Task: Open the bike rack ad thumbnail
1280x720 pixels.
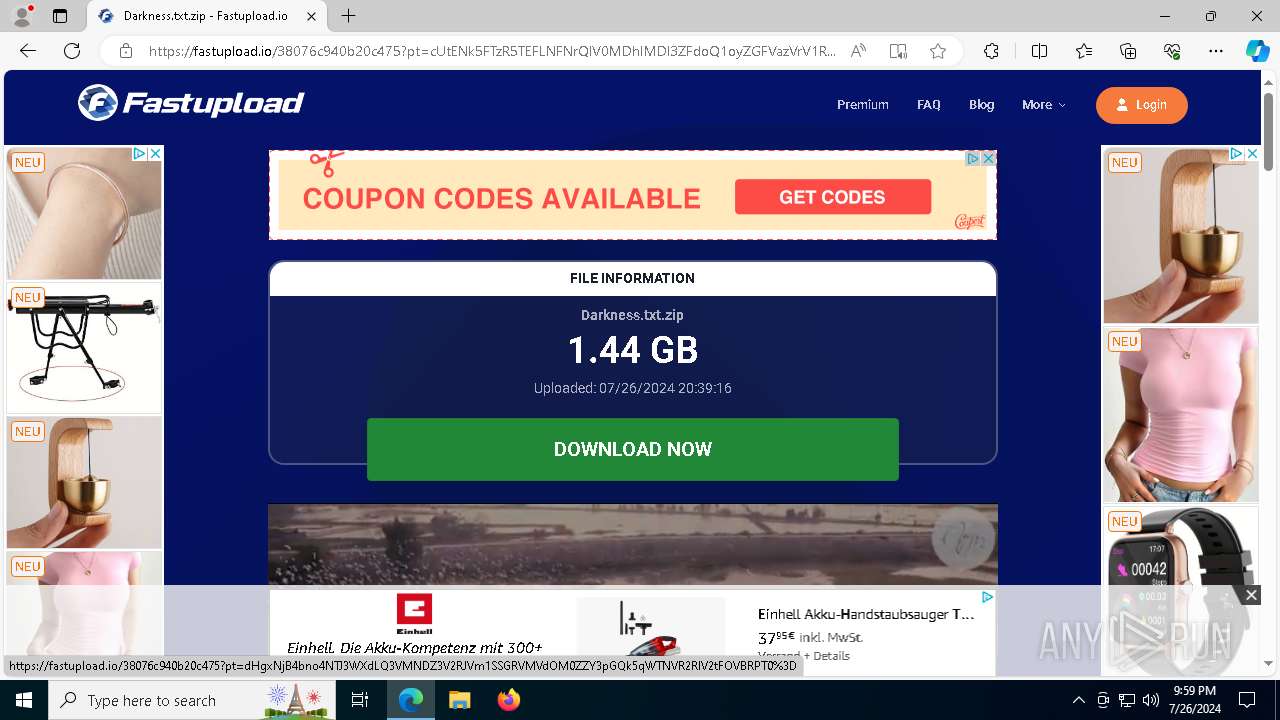Action: [84, 348]
